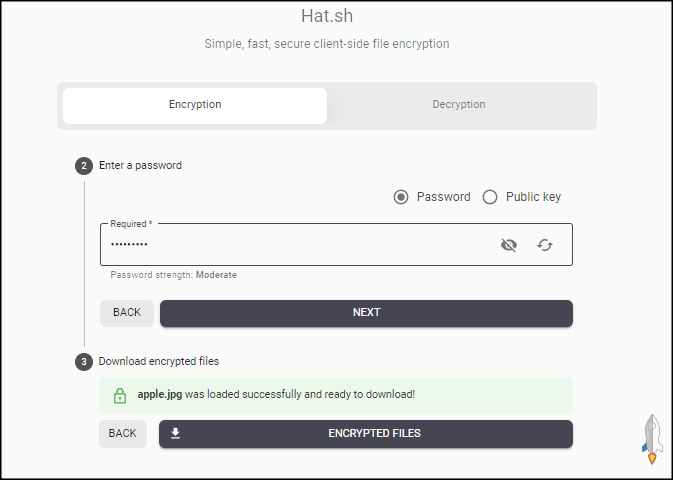Click BACK in the password step
The height and width of the screenshot is (480, 673).
[127, 313]
